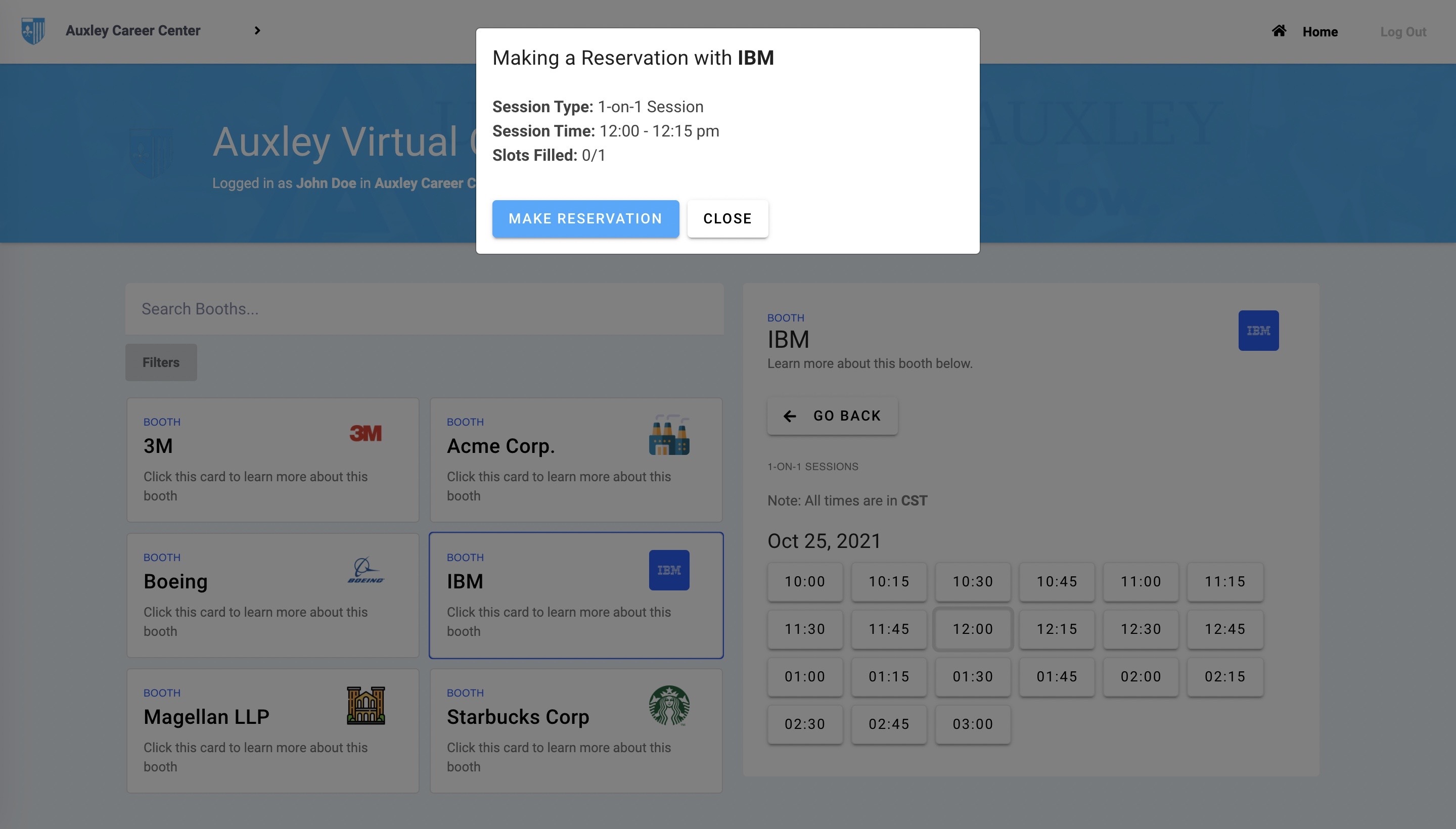
Task: Select the 02:45 time slot
Action: (889, 725)
